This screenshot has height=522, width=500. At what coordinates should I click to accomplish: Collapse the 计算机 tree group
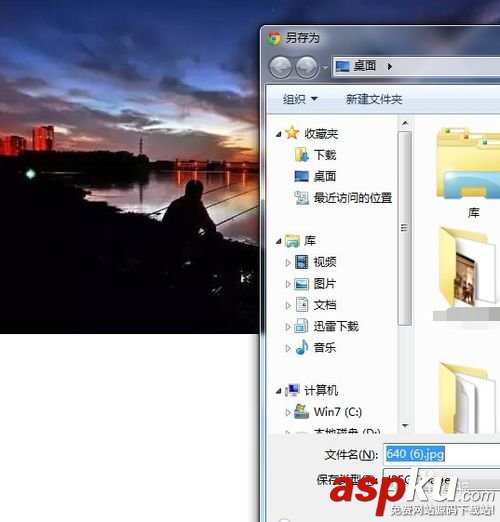click(x=279, y=391)
